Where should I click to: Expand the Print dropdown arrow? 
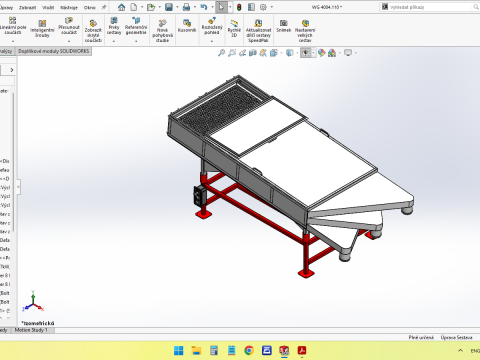(x=195, y=7)
